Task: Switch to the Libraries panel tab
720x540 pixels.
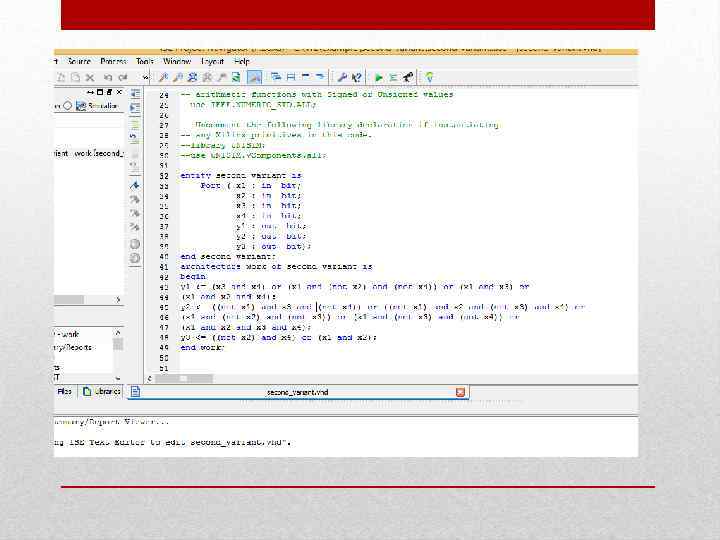Action: [x=103, y=392]
